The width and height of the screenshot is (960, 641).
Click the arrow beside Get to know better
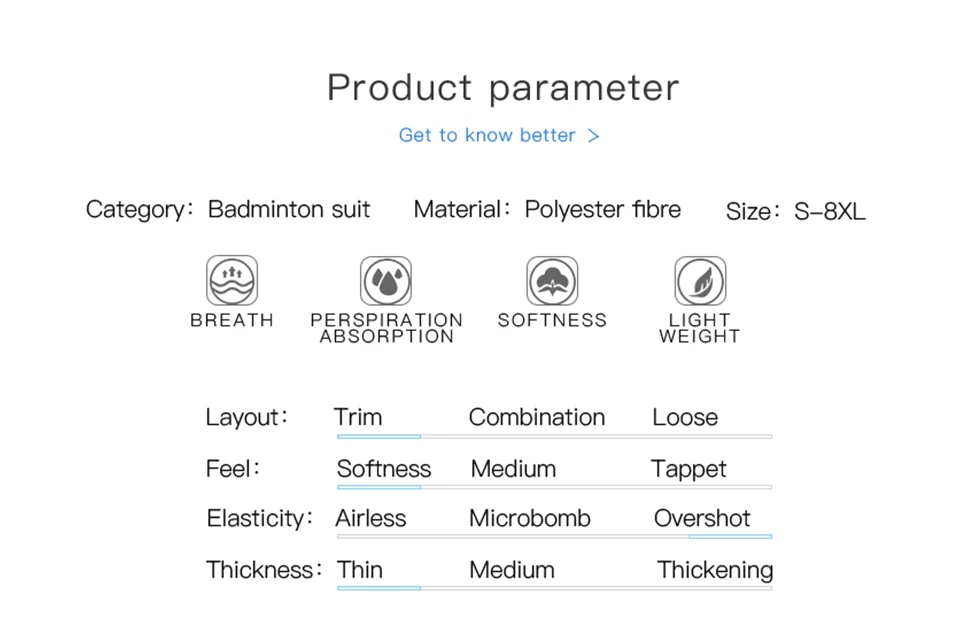[x=593, y=136]
